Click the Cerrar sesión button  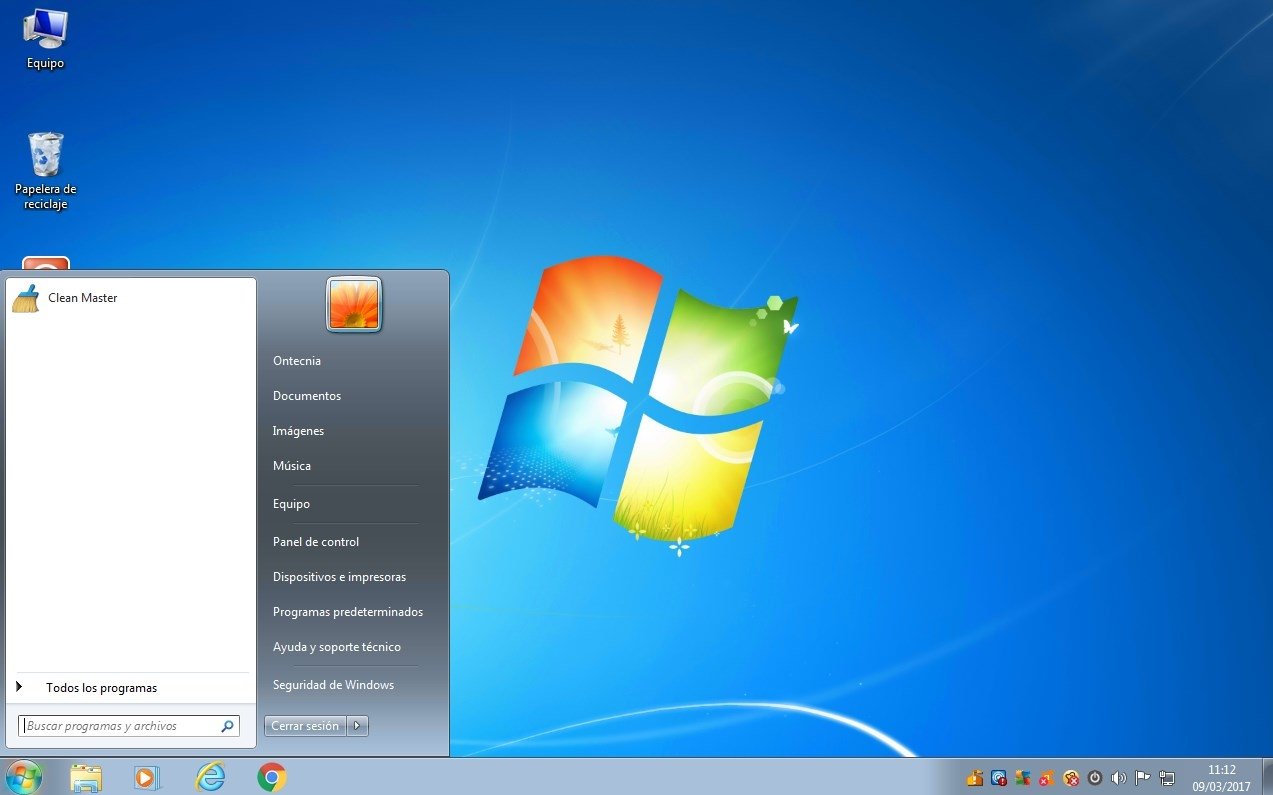[305, 726]
